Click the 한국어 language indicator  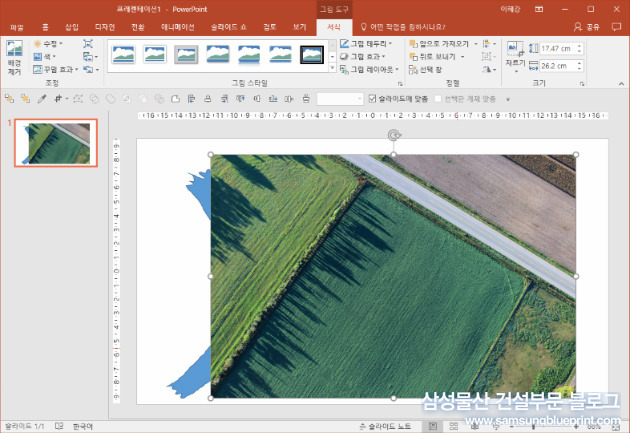coord(83,426)
